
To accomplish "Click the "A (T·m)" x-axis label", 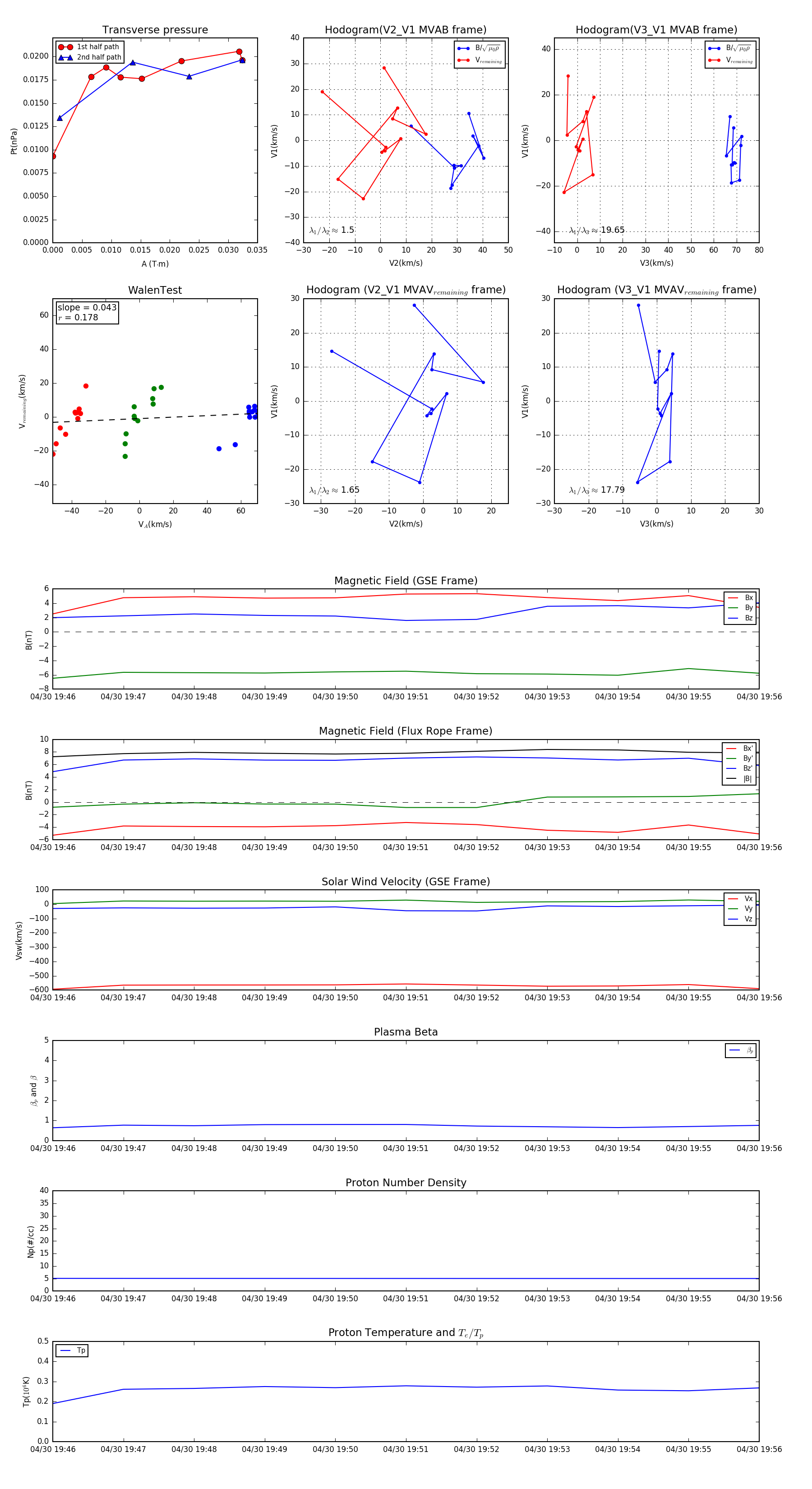I will pos(155,264).
